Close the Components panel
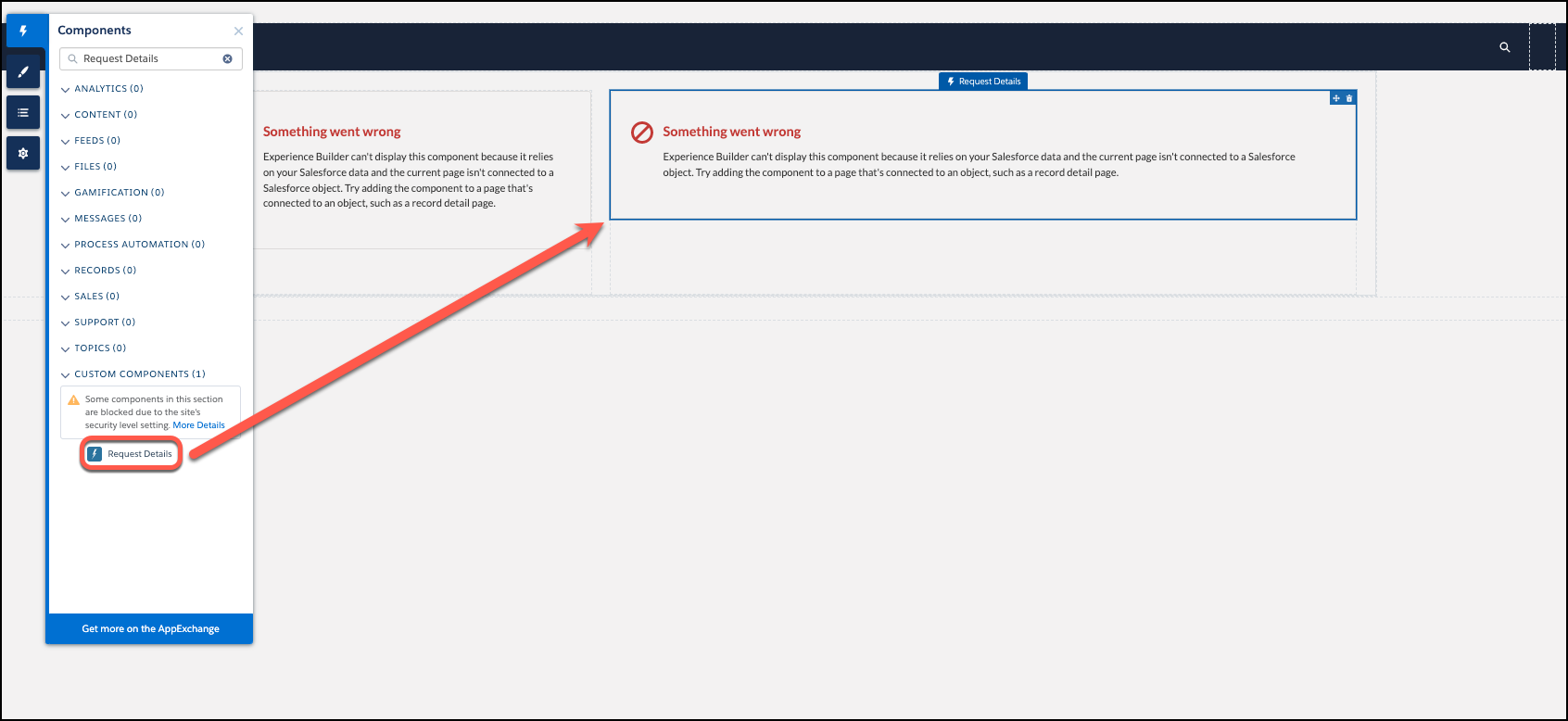This screenshot has width=1568, height=721. 238,31
